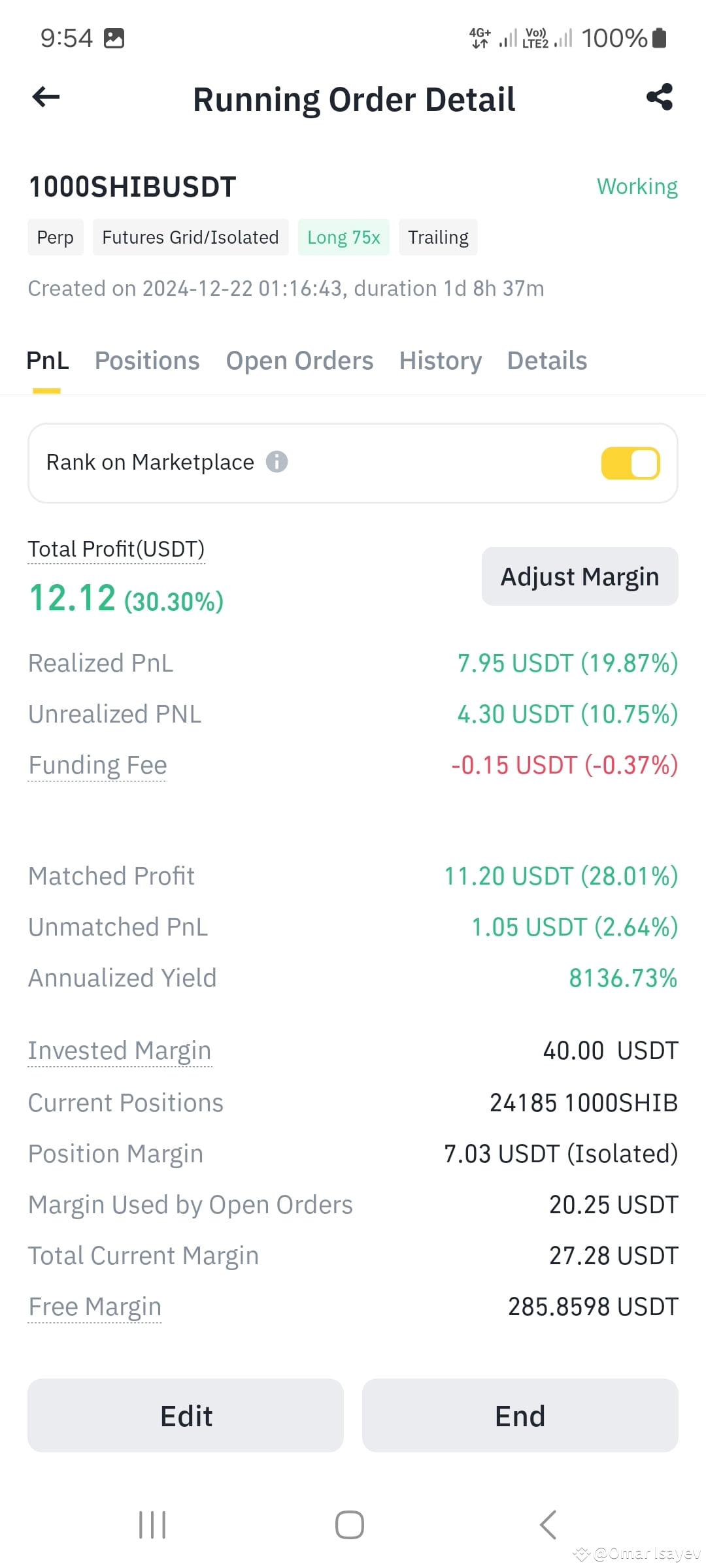This screenshot has width=706, height=1568.
Task: Tap the Long 75x tag
Action: [344, 237]
